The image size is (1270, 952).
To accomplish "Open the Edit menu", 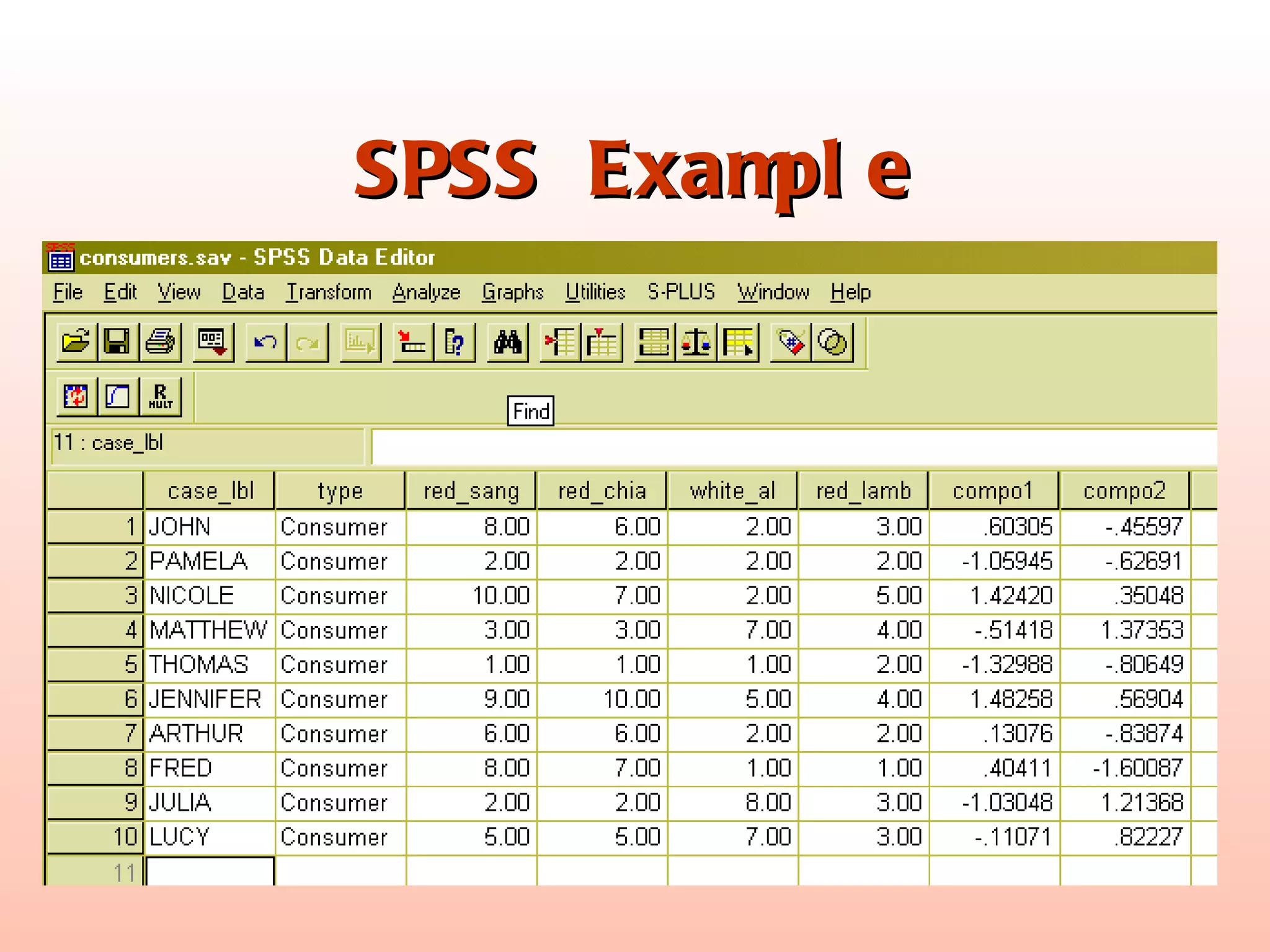I will [120, 292].
